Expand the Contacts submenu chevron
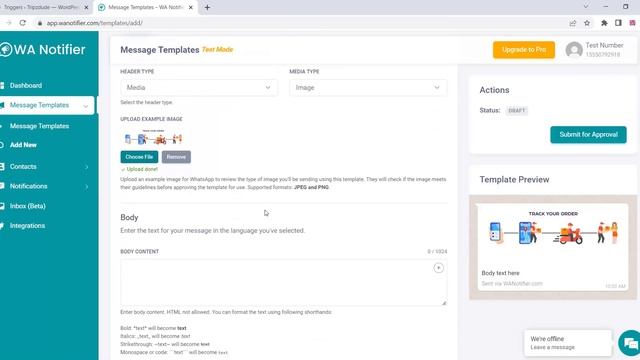 [87, 167]
